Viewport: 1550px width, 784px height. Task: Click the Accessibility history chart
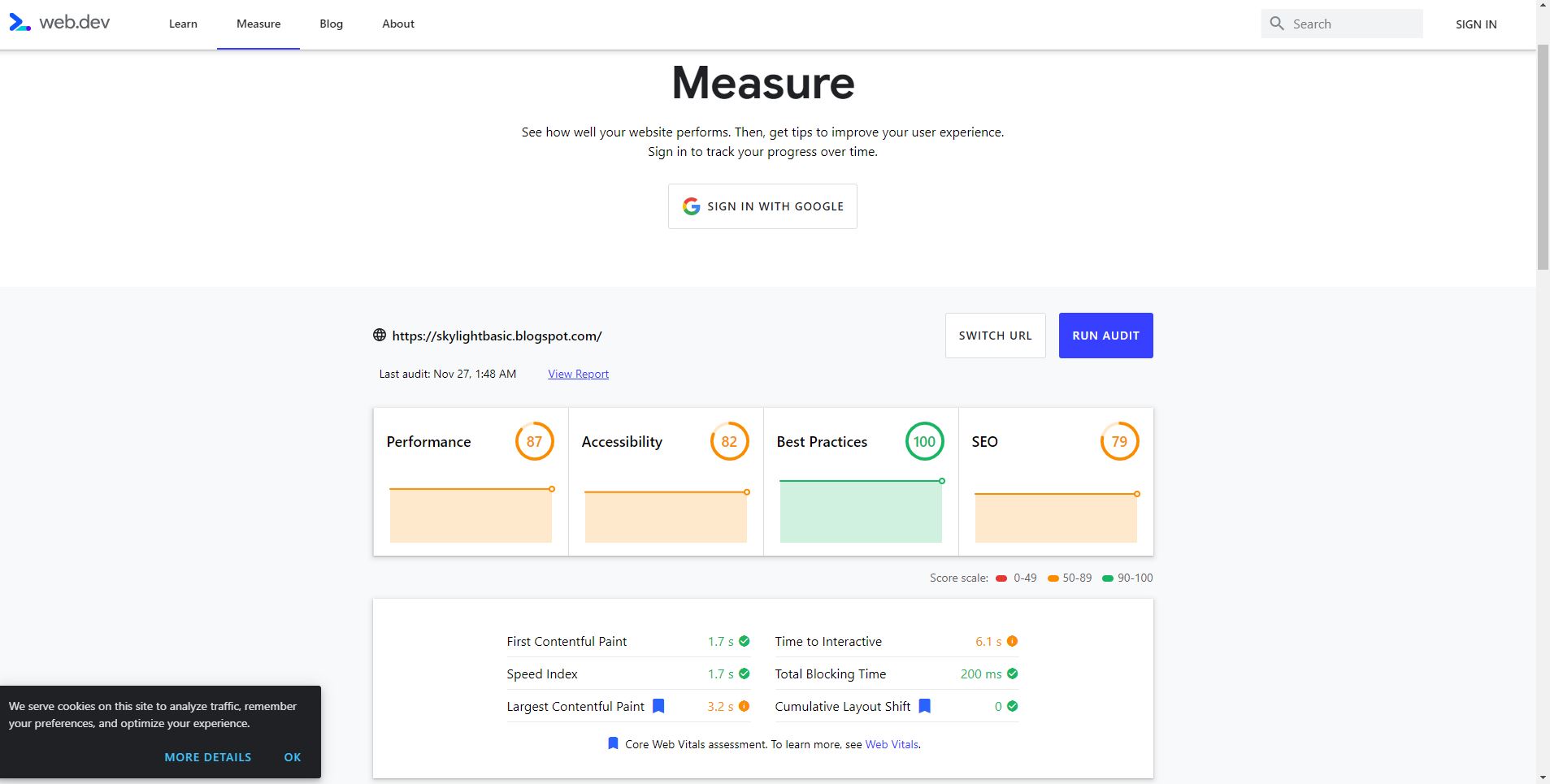[666, 516]
